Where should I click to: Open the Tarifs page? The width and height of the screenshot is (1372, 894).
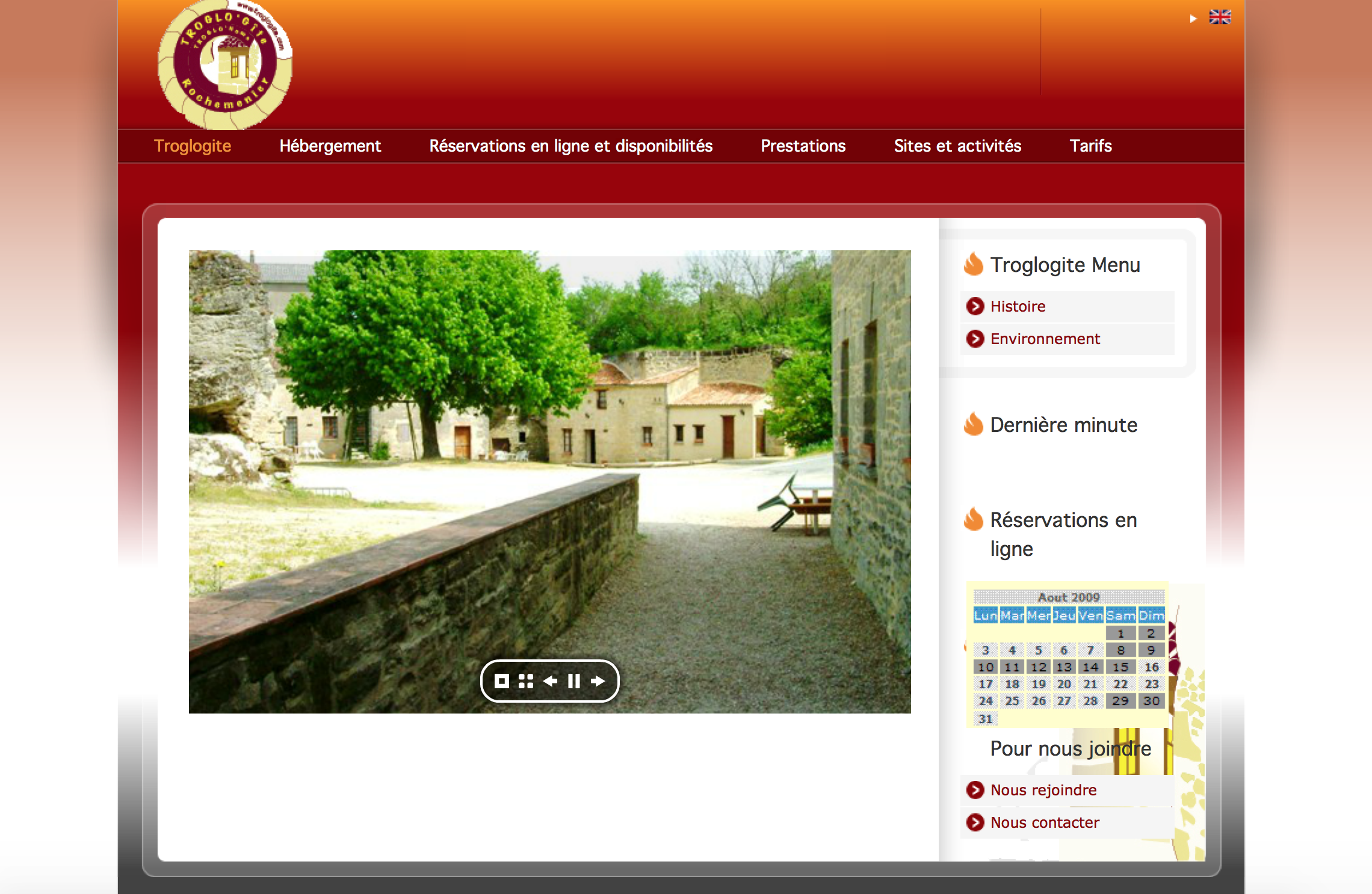(x=1090, y=146)
